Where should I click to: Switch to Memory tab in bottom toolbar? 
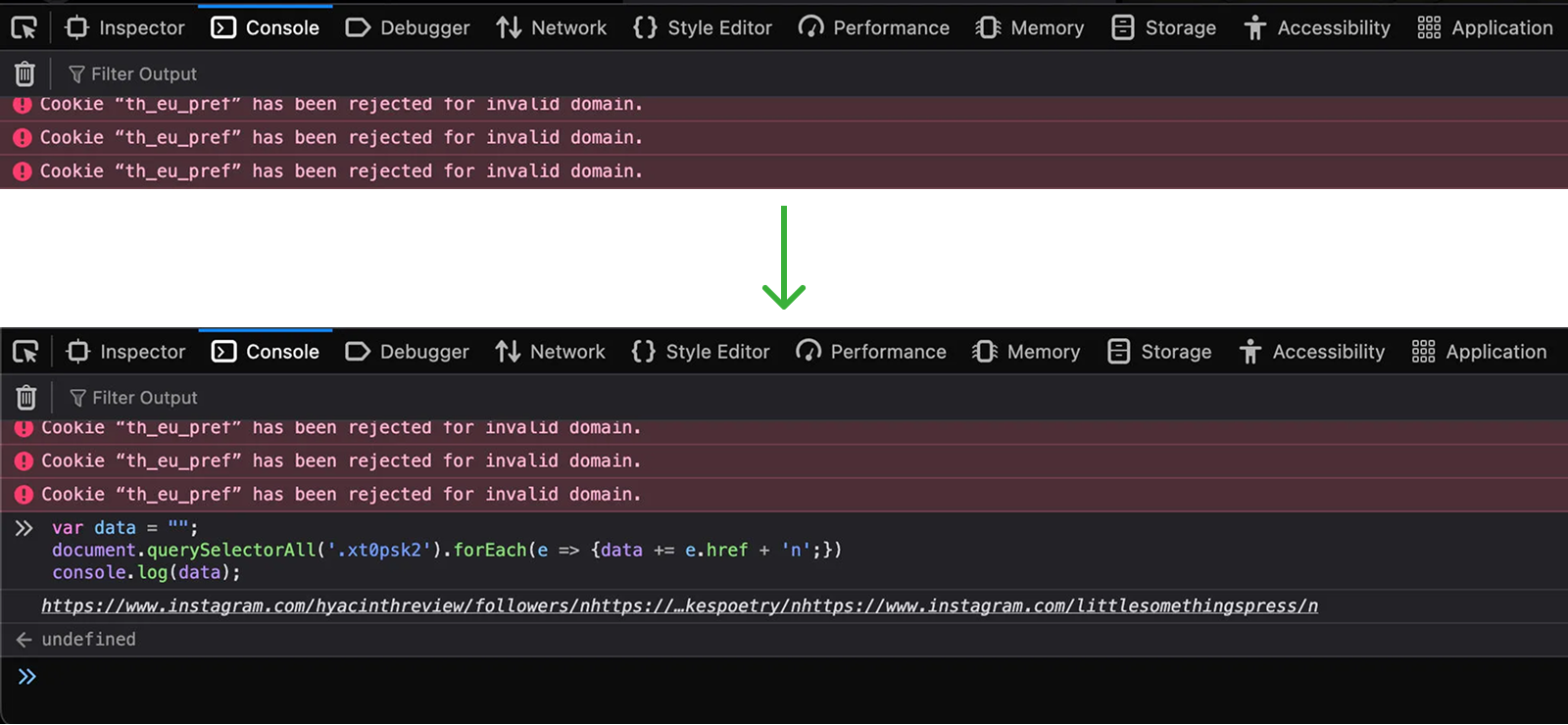point(1027,352)
